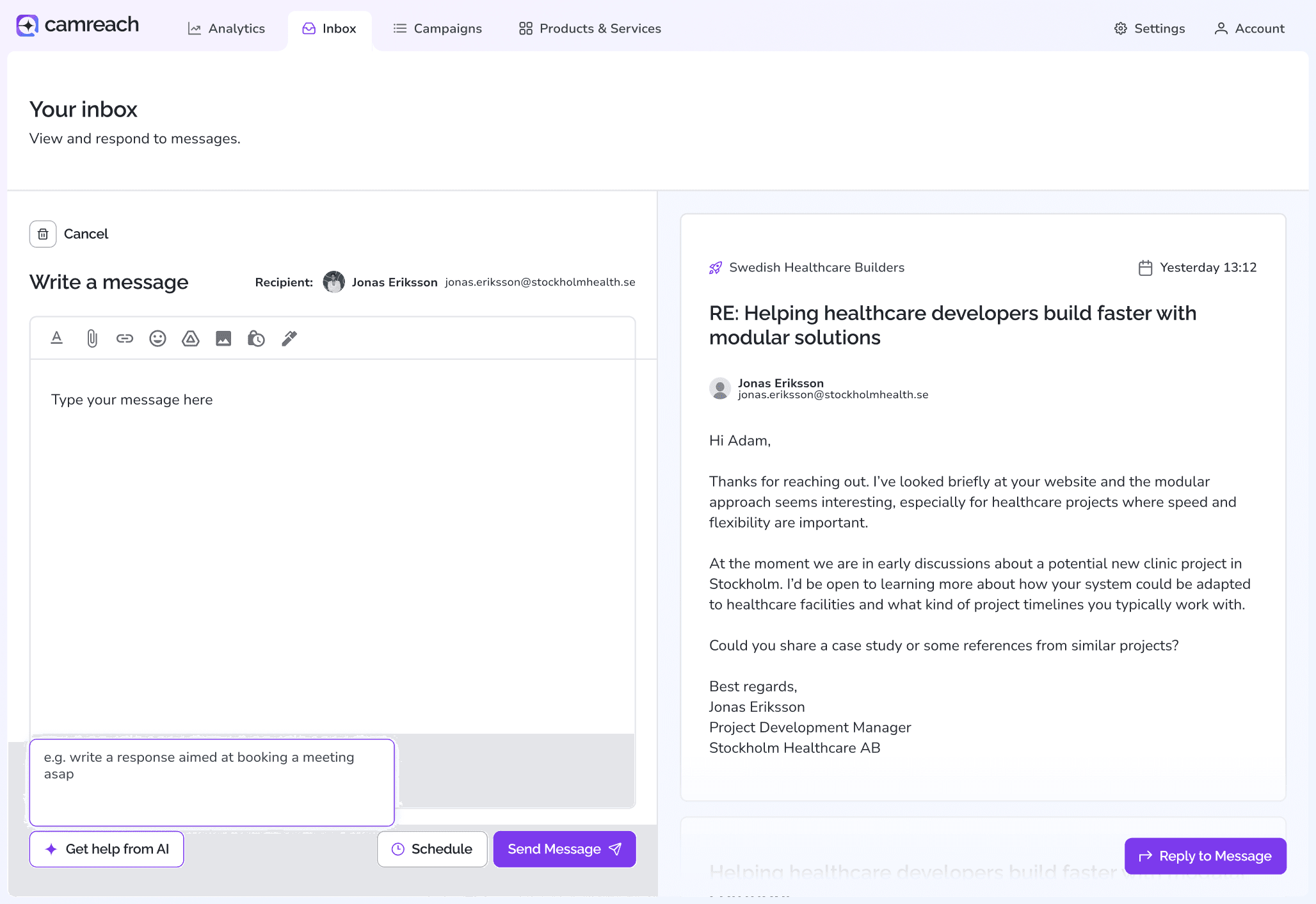1316x904 pixels.
Task: Click Get help from AI button
Action: pos(107,849)
